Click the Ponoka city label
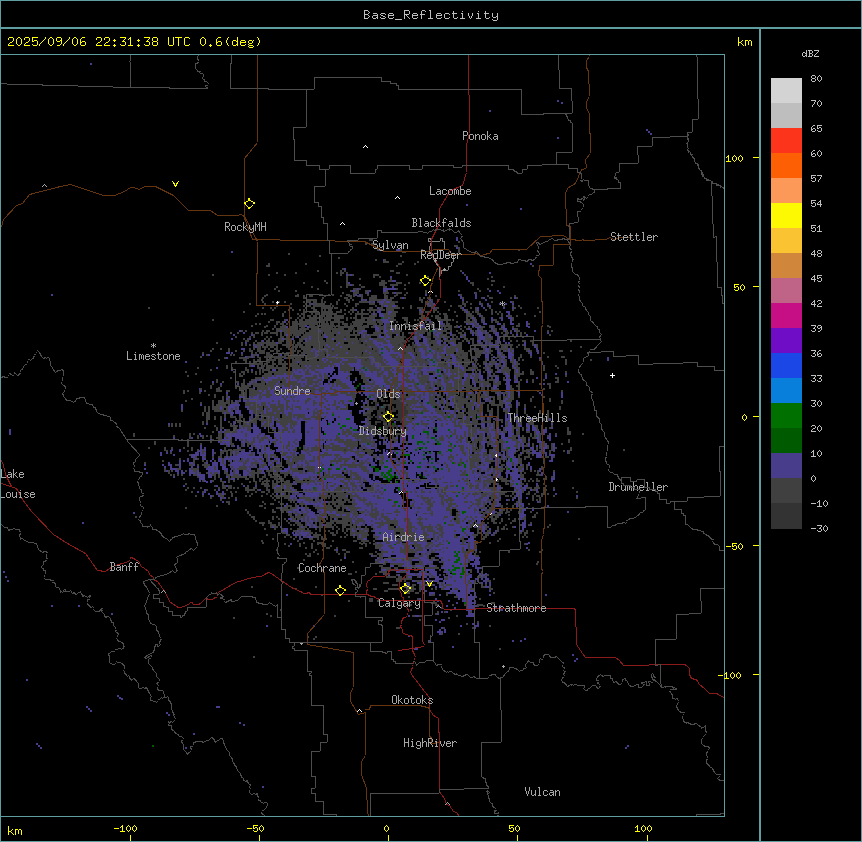862x842 pixels. pyautogui.click(x=480, y=136)
